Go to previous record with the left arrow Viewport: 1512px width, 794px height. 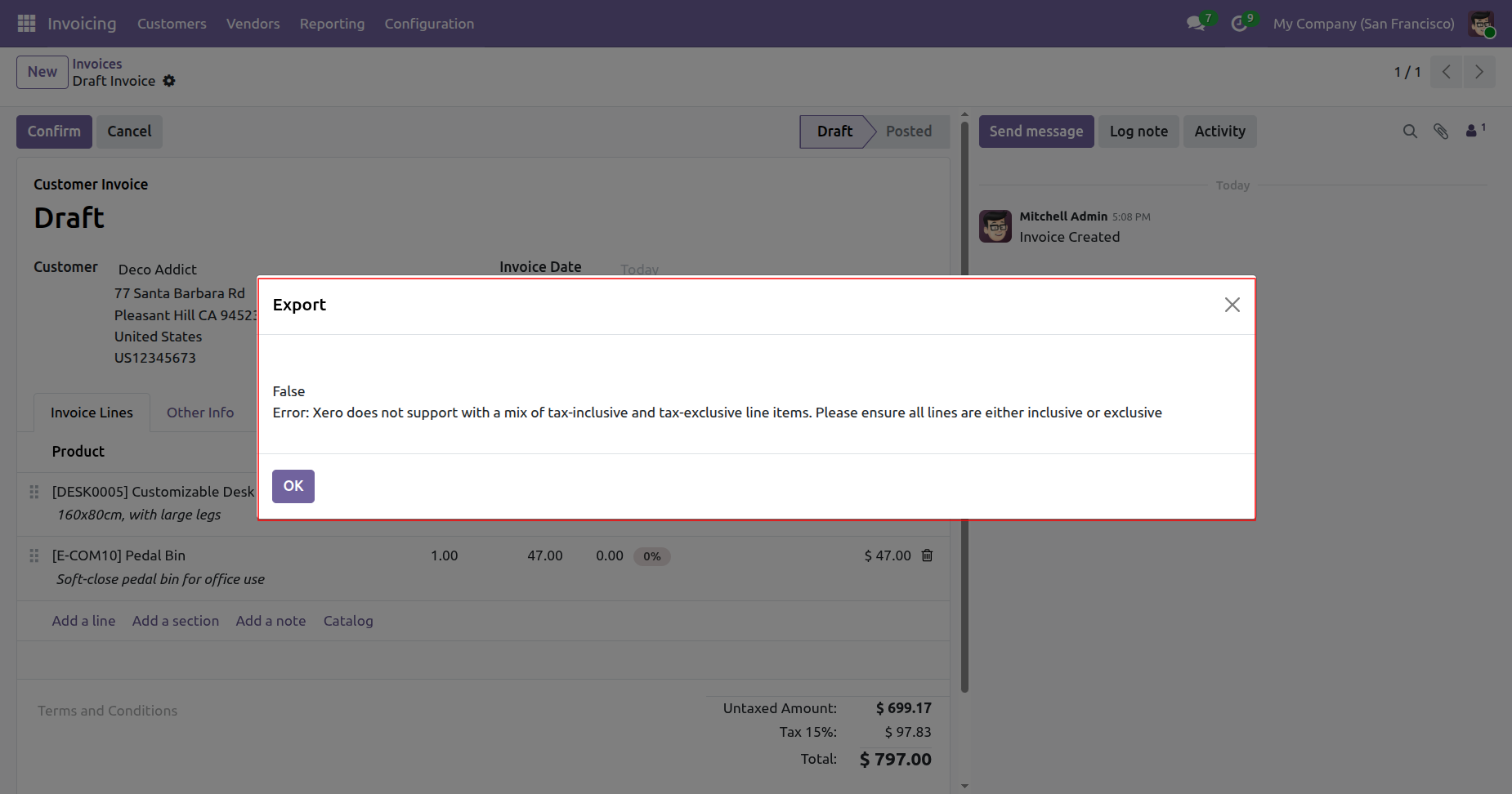(x=1447, y=72)
